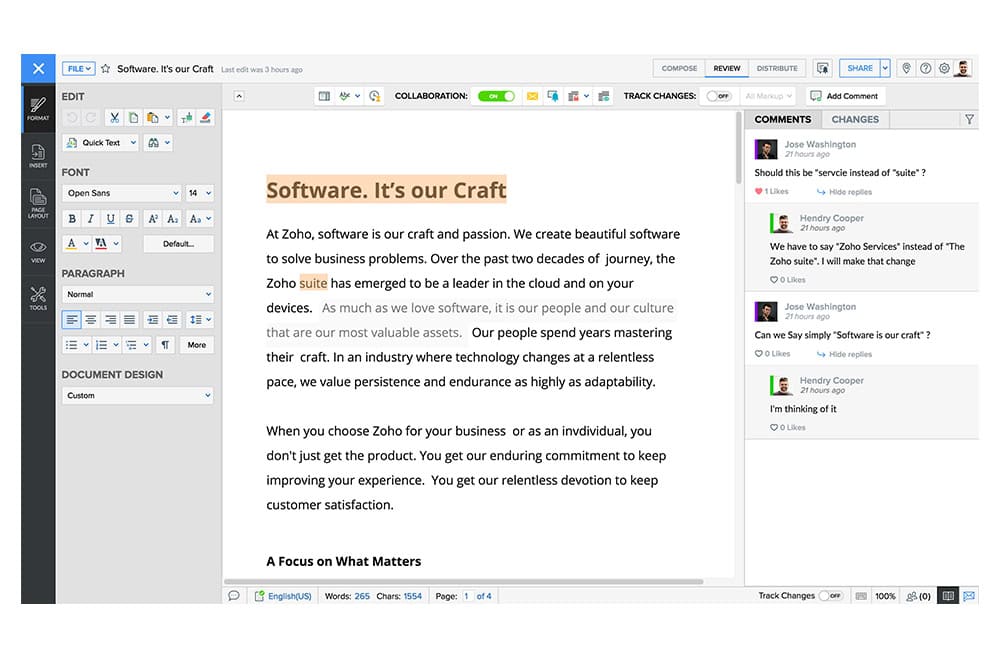Open the FORMAT sidebar panel

pyautogui.click(x=38, y=108)
